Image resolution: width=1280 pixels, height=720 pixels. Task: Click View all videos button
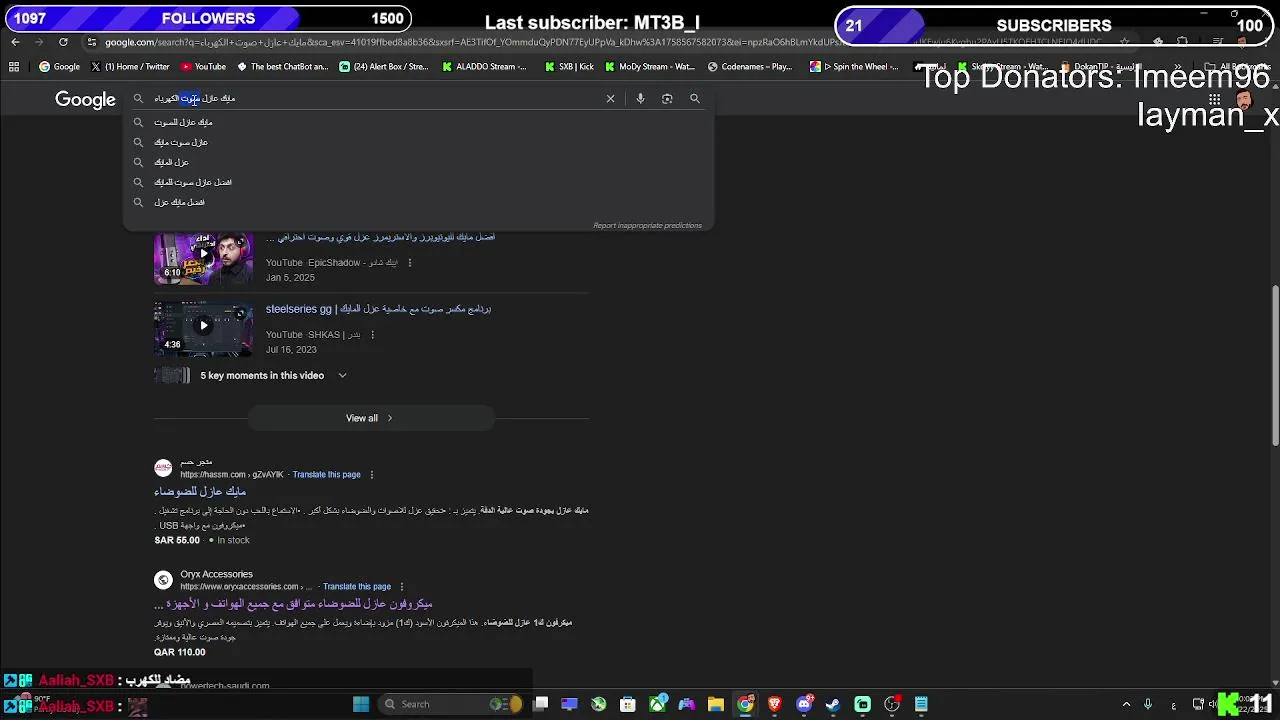370,418
